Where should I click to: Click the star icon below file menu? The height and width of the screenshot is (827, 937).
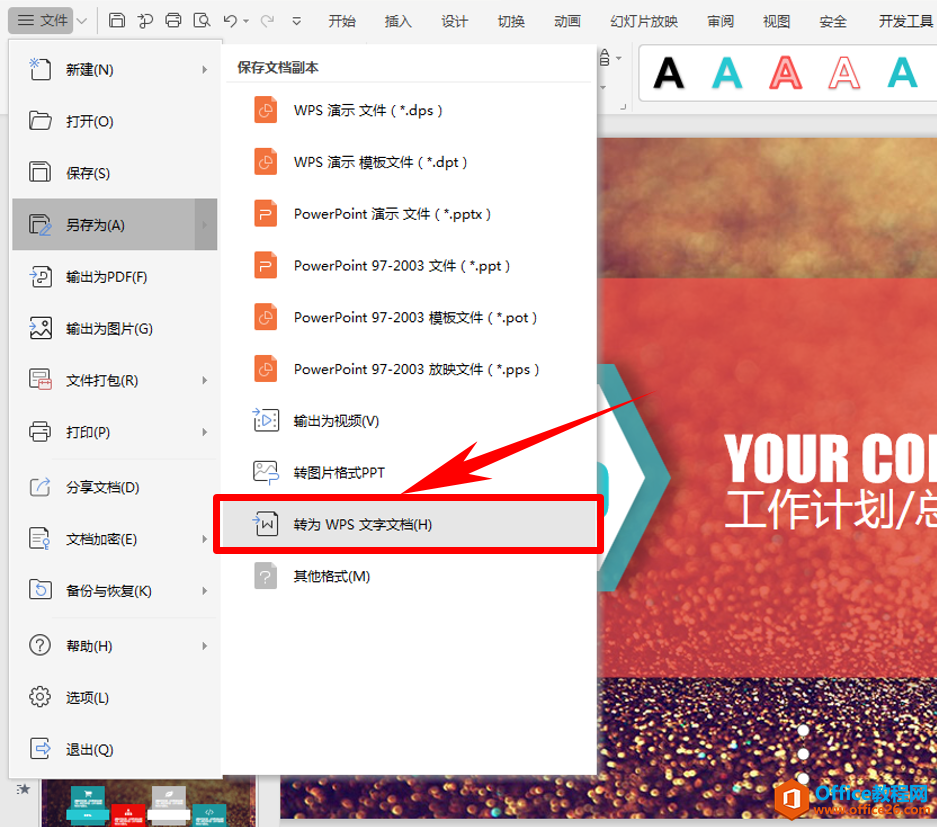click(x=23, y=789)
